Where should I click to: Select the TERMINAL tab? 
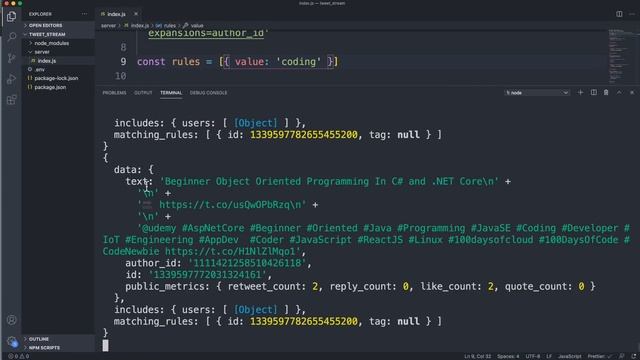click(171, 93)
